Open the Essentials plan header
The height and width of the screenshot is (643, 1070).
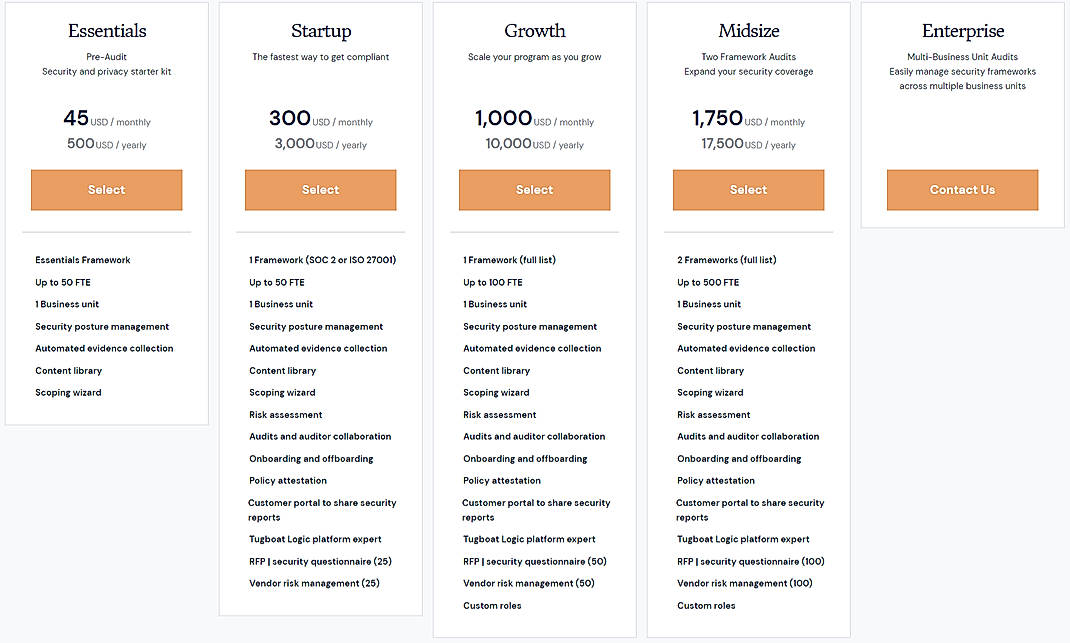click(106, 31)
